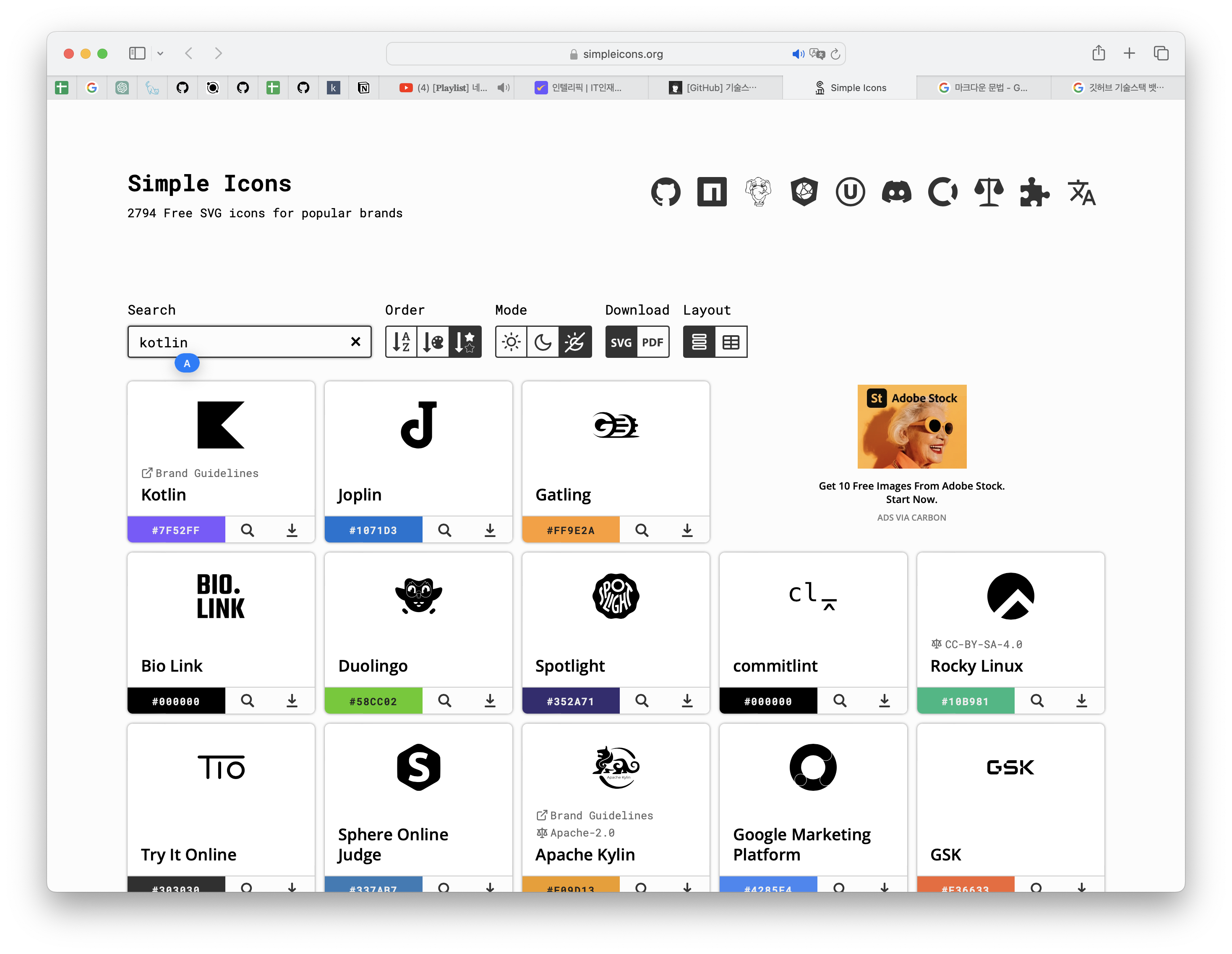The height and width of the screenshot is (954, 1232).
Task: Switch to YouTube Playlist tab
Action: click(x=446, y=88)
